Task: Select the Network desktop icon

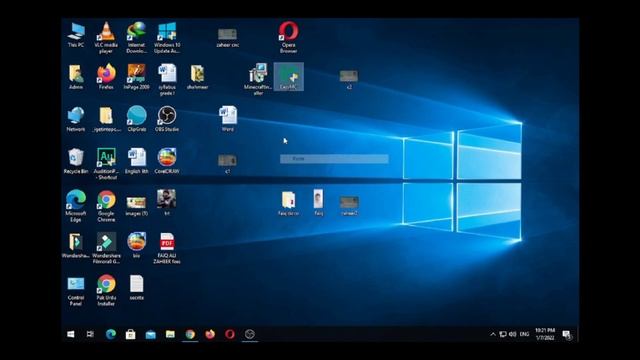Action: click(76, 119)
